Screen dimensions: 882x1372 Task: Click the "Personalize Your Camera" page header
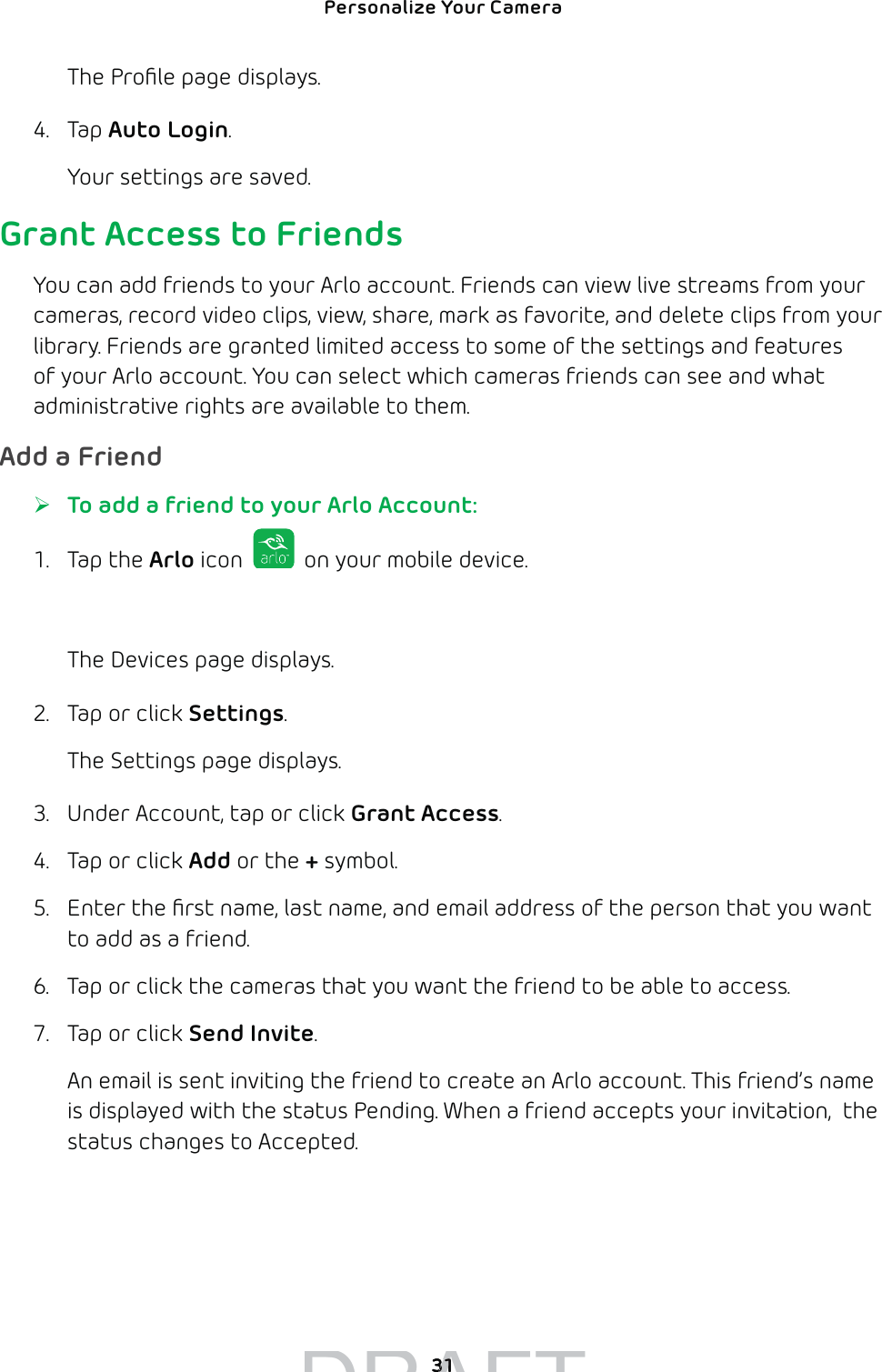click(x=443, y=9)
